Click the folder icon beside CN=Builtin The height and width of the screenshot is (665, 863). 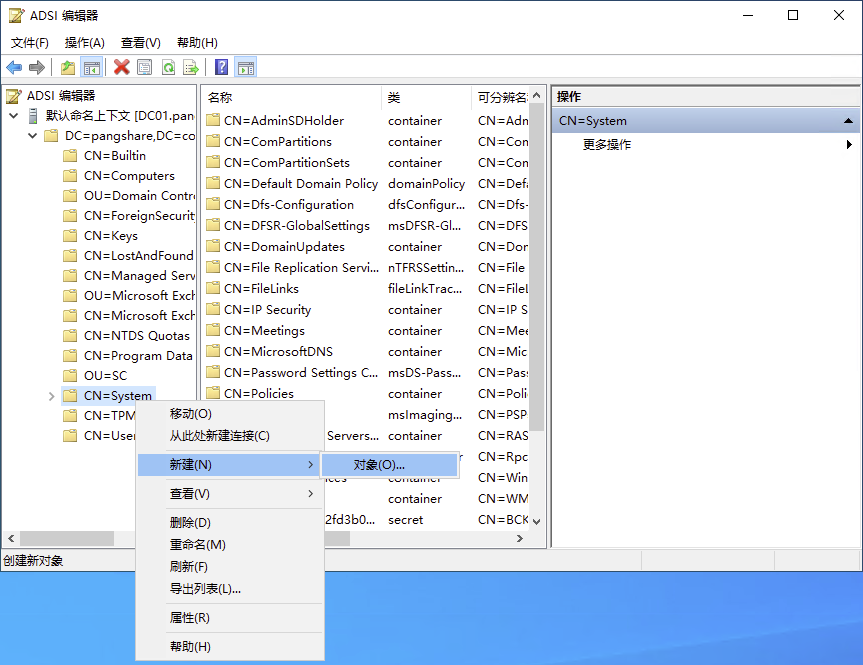coord(70,156)
